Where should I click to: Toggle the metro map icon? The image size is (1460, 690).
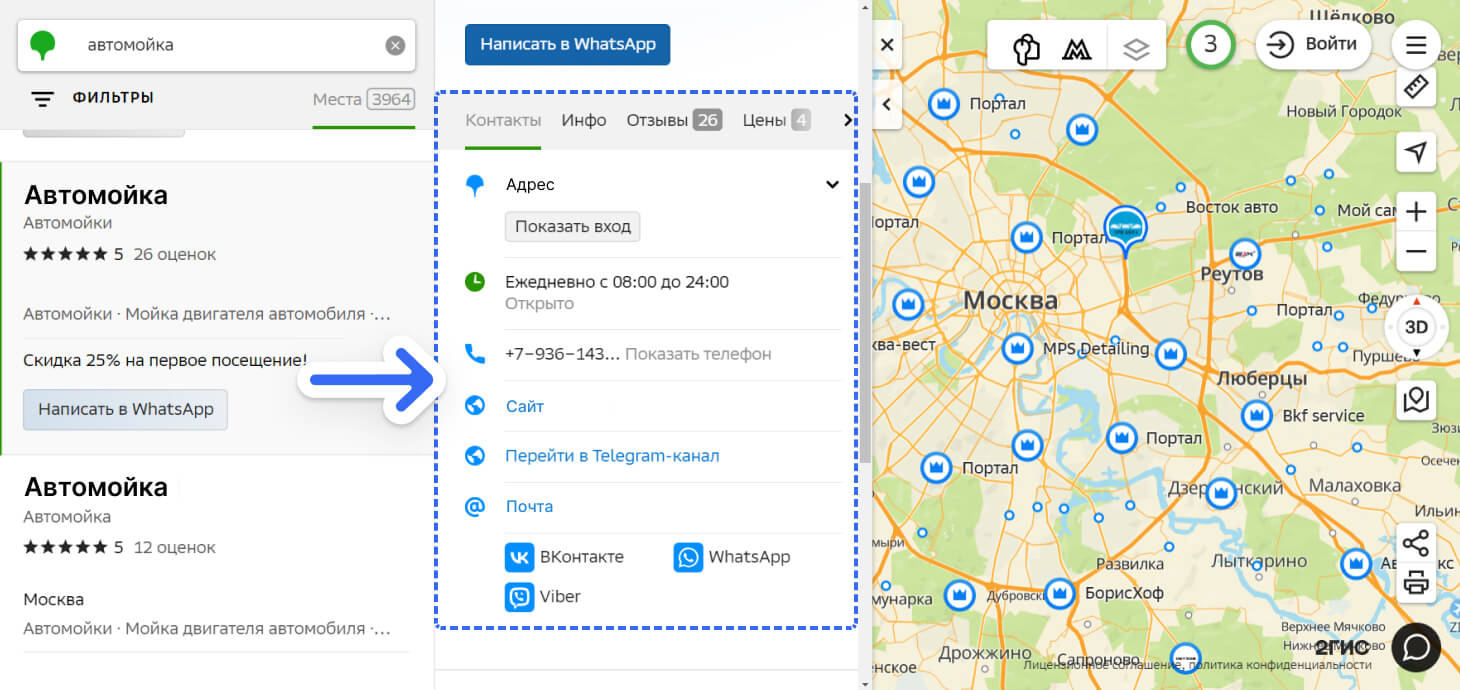pyautogui.click(x=1077, y=47)
